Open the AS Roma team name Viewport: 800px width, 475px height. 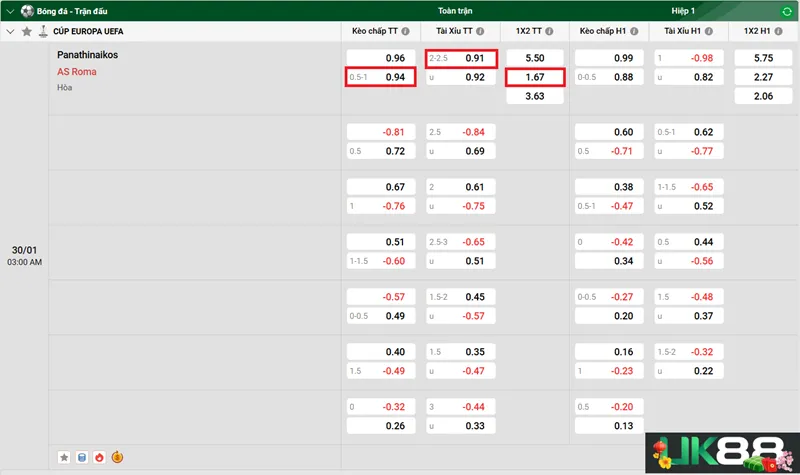click(x=77, y=72)
